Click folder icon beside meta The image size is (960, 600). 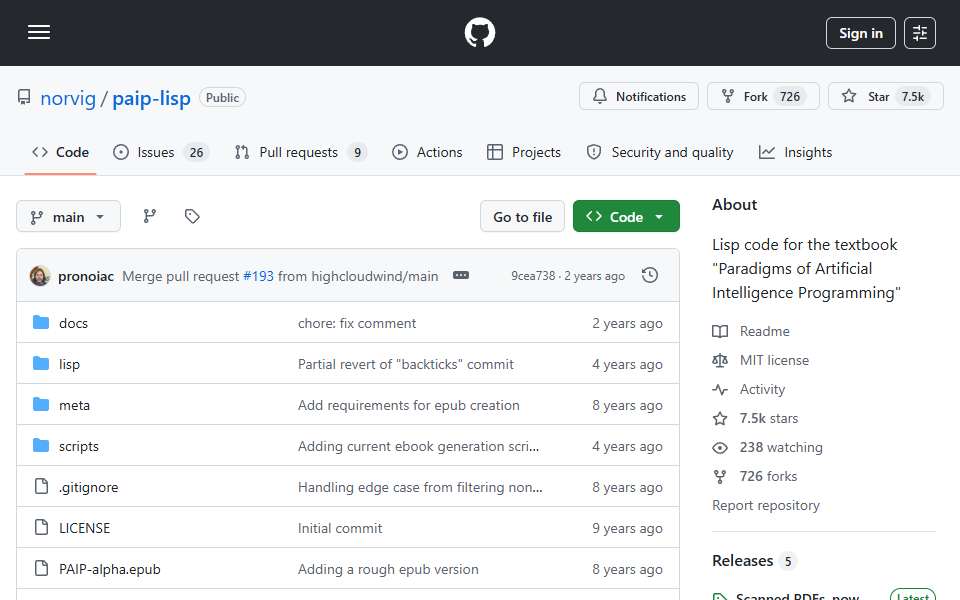click(x=41, y=405)
